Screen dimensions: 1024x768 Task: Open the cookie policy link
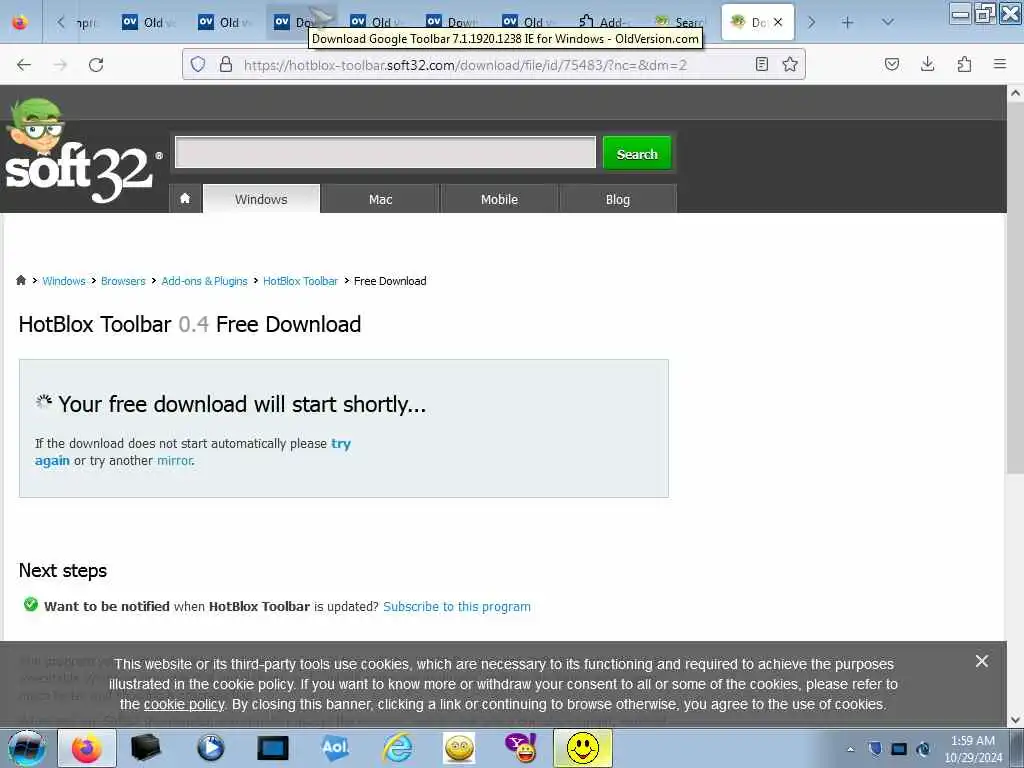point(184,704)
